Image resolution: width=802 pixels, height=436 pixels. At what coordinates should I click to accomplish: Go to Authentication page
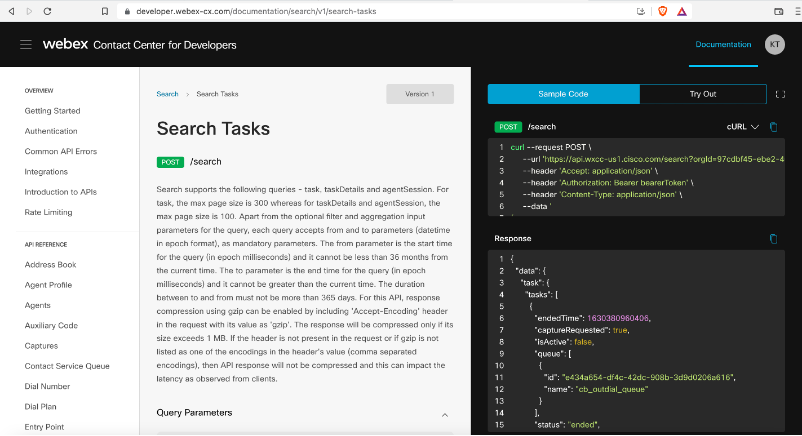[x=51, y=131]
